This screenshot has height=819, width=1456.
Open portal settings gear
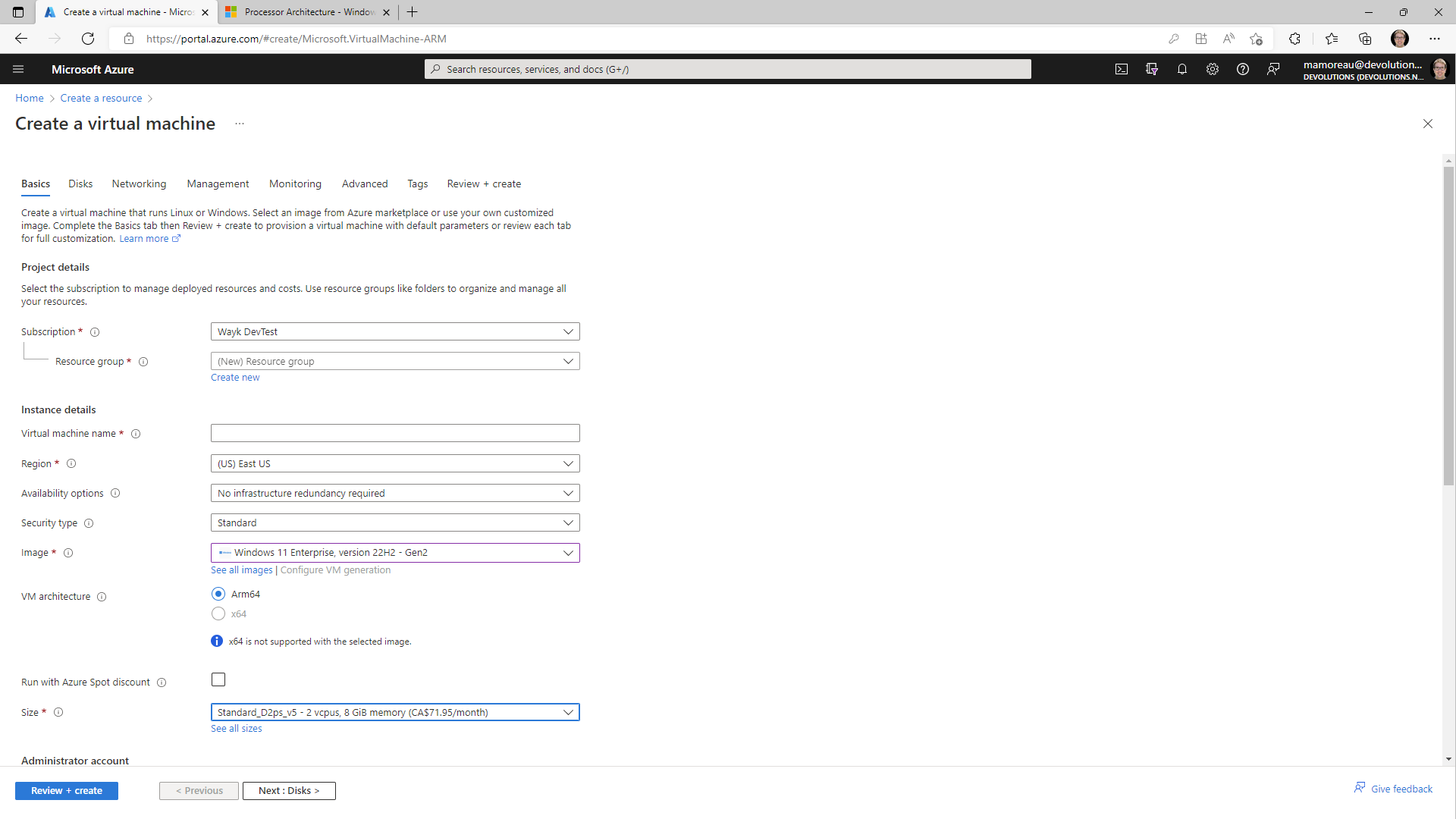pyautogui.click(x=1213, y=69)
